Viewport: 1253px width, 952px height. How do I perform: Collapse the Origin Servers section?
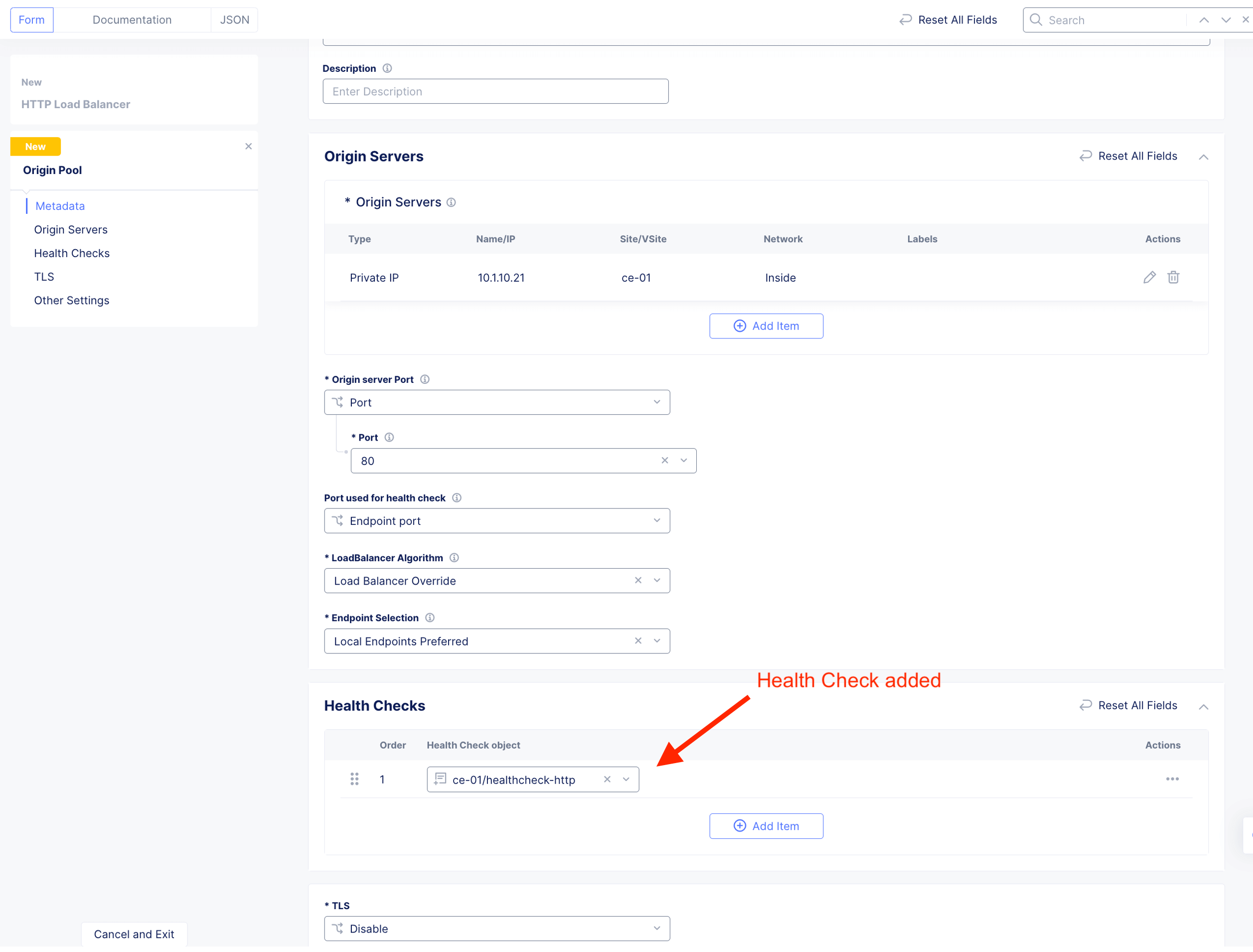pos(1204,157)
